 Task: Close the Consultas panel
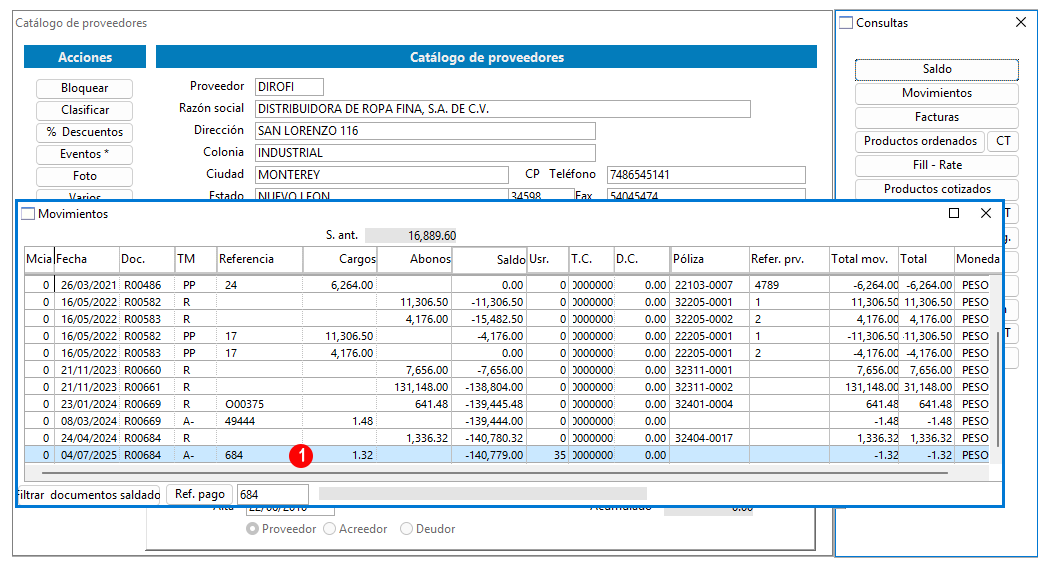click(x=1020, y=22)
